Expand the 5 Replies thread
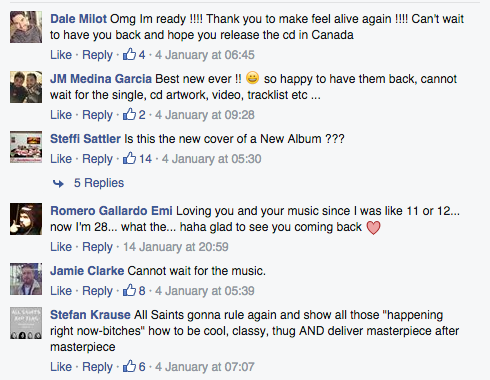This screenshot has height=380, width=490. pos(99,183)
